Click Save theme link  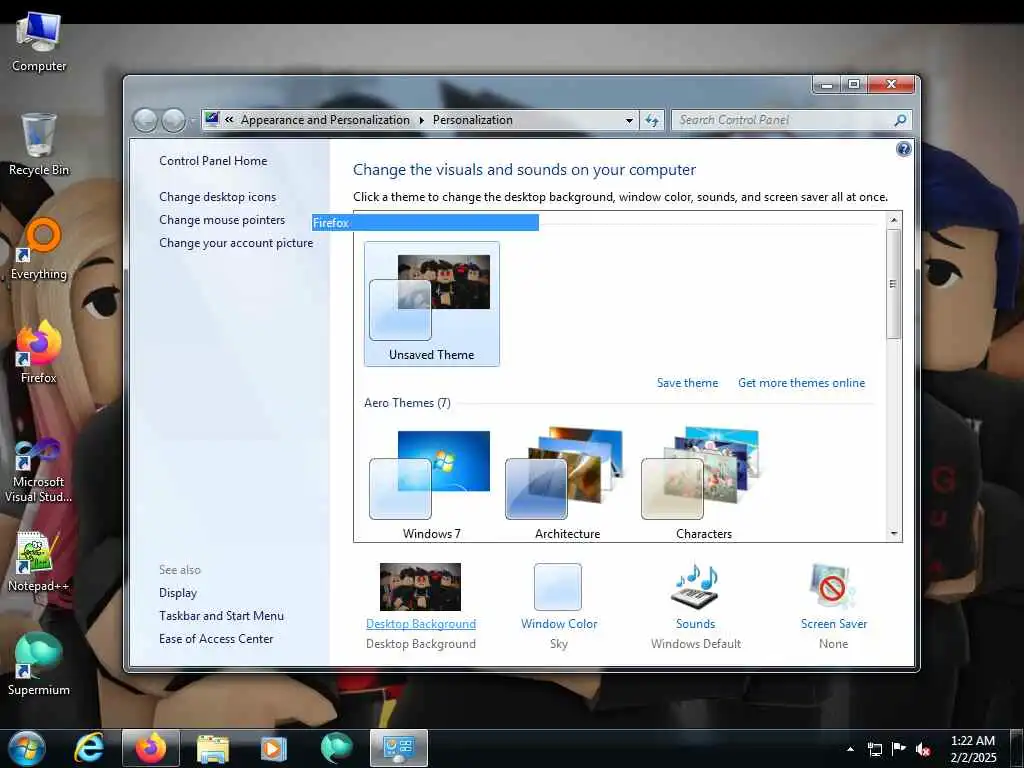point(687,383)
